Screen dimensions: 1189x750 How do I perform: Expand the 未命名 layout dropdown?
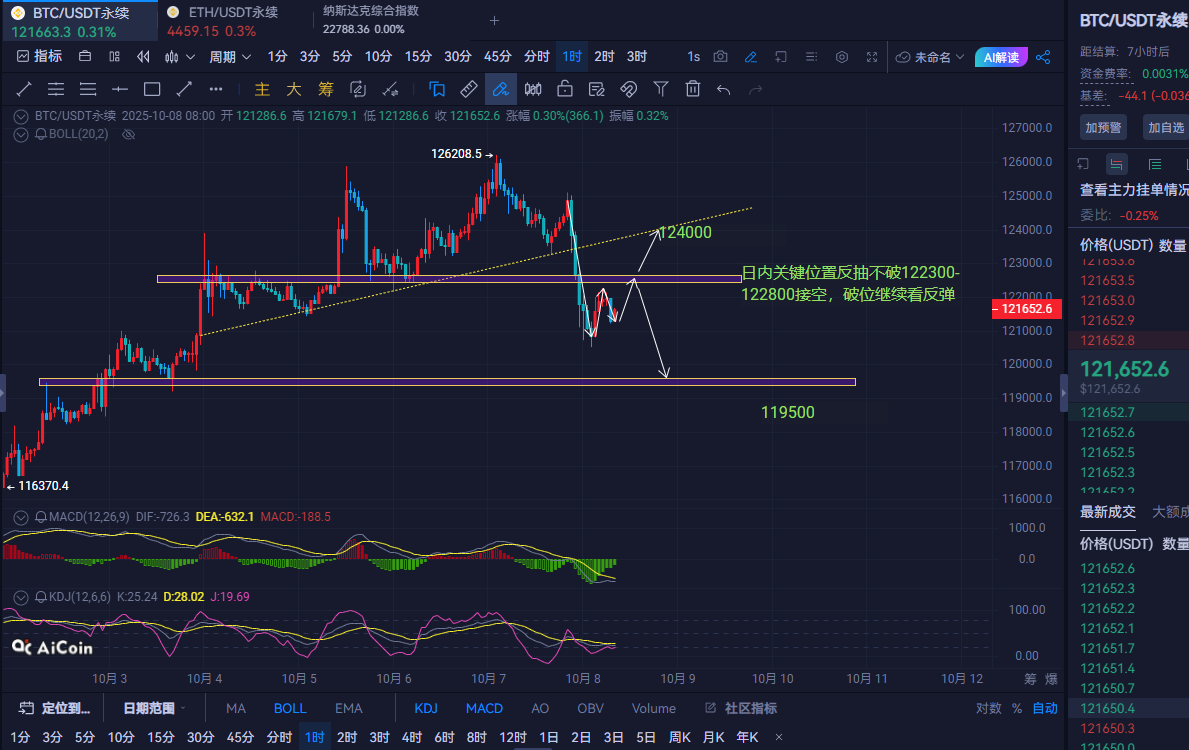coord(930,57)
